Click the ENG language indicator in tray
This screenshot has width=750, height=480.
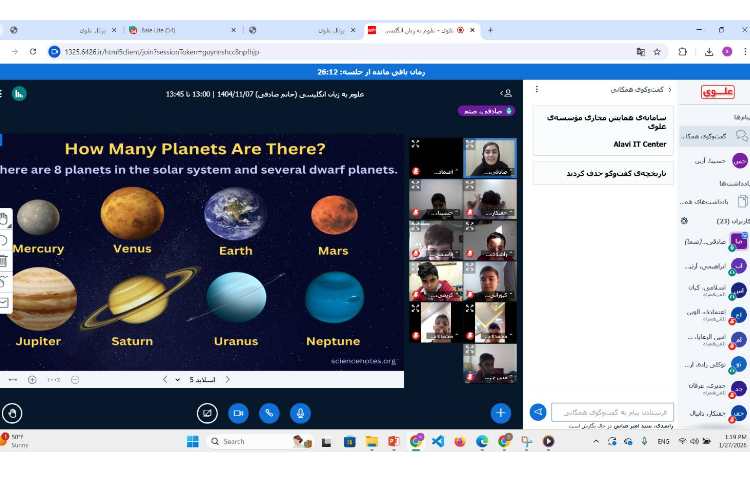tap(663, 441)
